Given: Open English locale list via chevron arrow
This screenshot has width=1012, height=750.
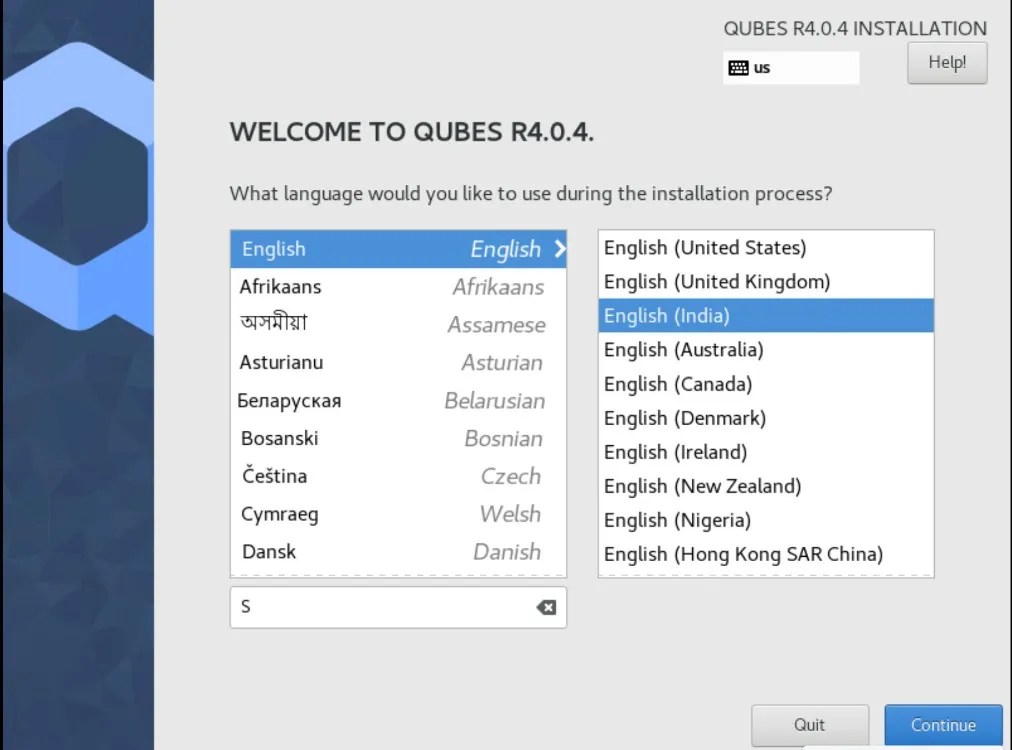Looking at the screenshot, I should coord(559,249).
